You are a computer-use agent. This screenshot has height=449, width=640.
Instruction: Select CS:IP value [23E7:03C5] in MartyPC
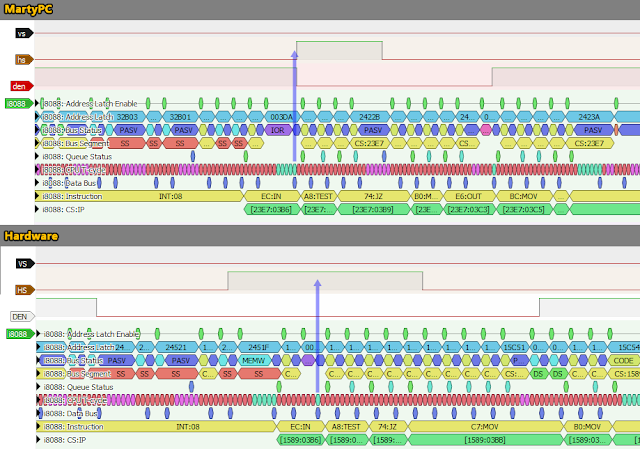526,209
